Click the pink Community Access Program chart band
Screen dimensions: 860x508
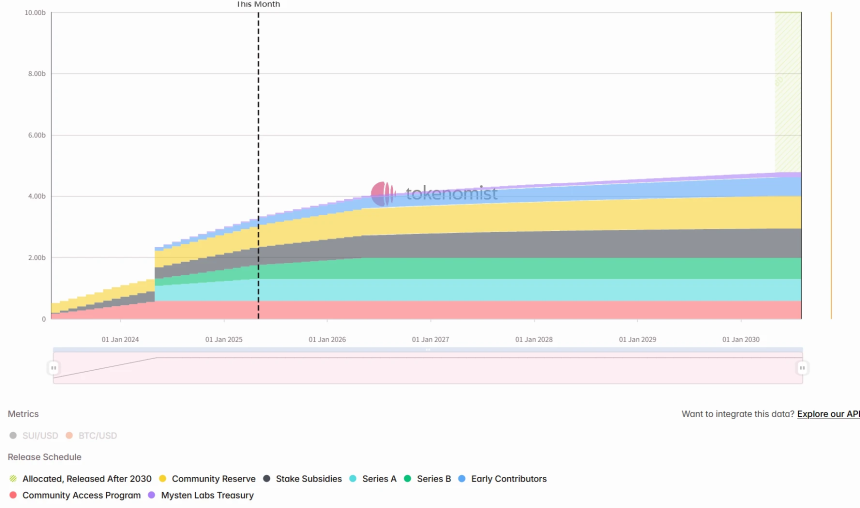(500, 309)
